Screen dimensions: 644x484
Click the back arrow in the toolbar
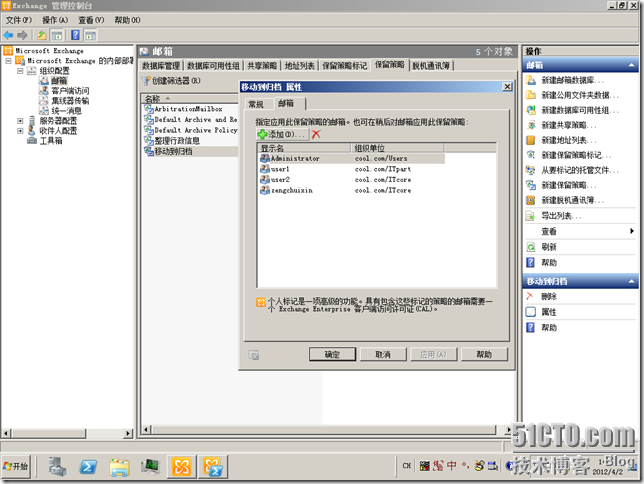pyautogui.click(x=9, y=35)
